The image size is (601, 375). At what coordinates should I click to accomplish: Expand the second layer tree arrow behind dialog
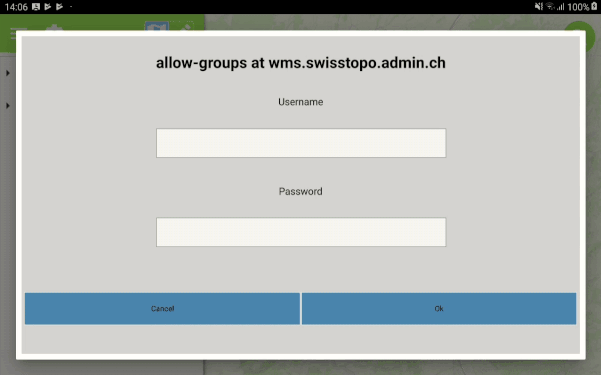point(8,105)
